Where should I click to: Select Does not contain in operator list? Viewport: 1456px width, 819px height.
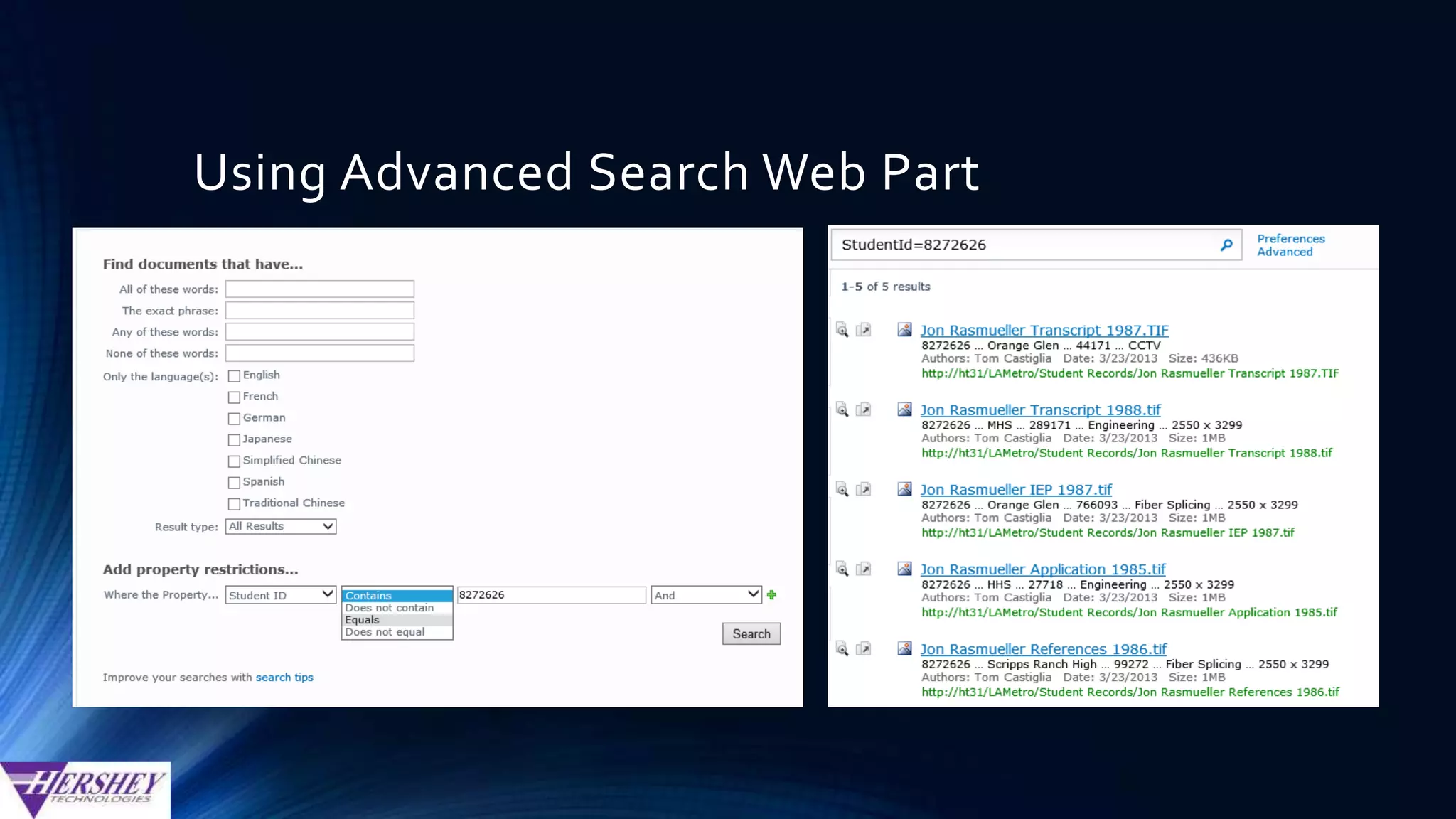click(397, 608)
